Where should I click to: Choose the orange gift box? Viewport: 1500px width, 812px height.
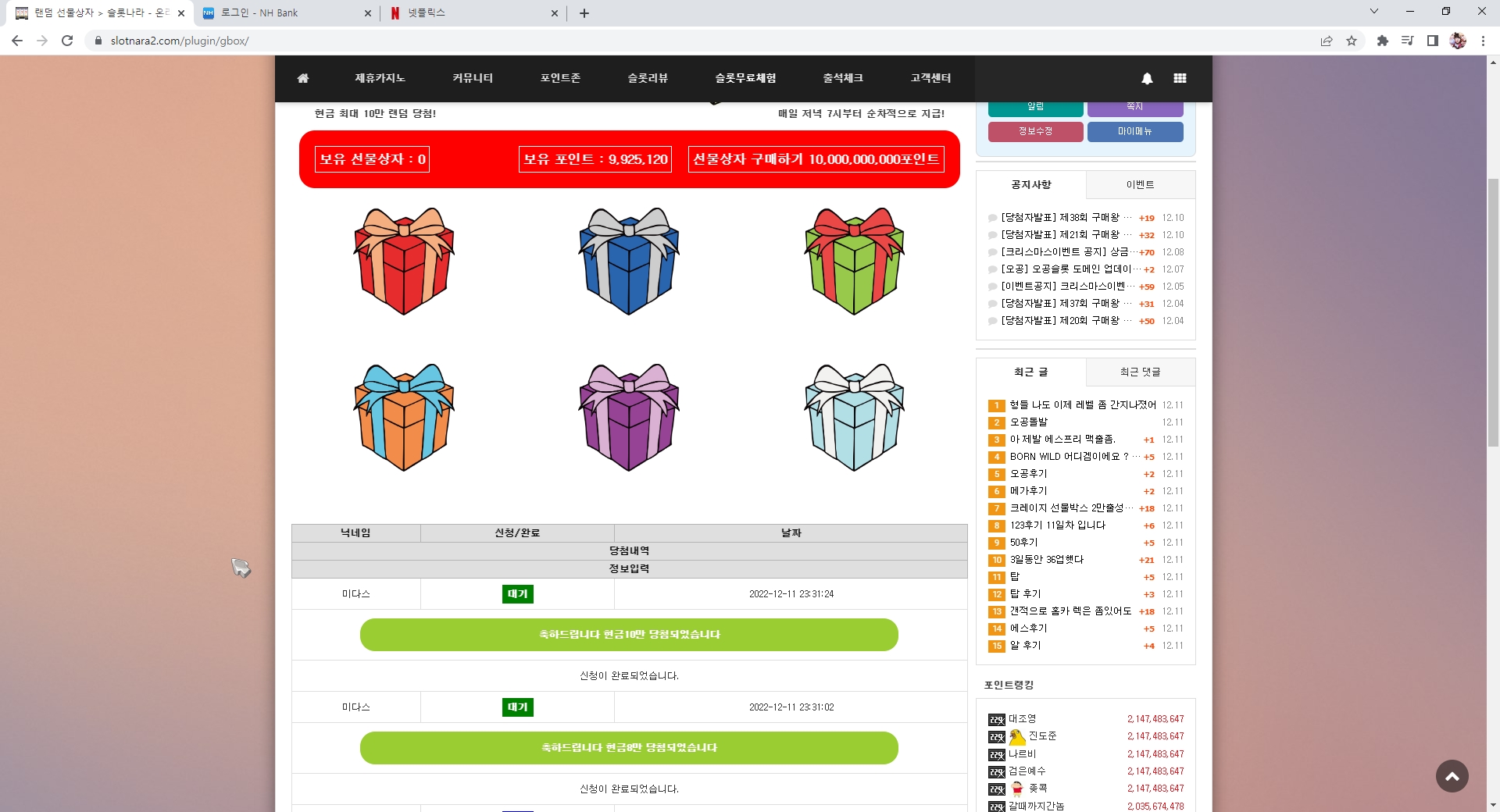coord(404,417)
